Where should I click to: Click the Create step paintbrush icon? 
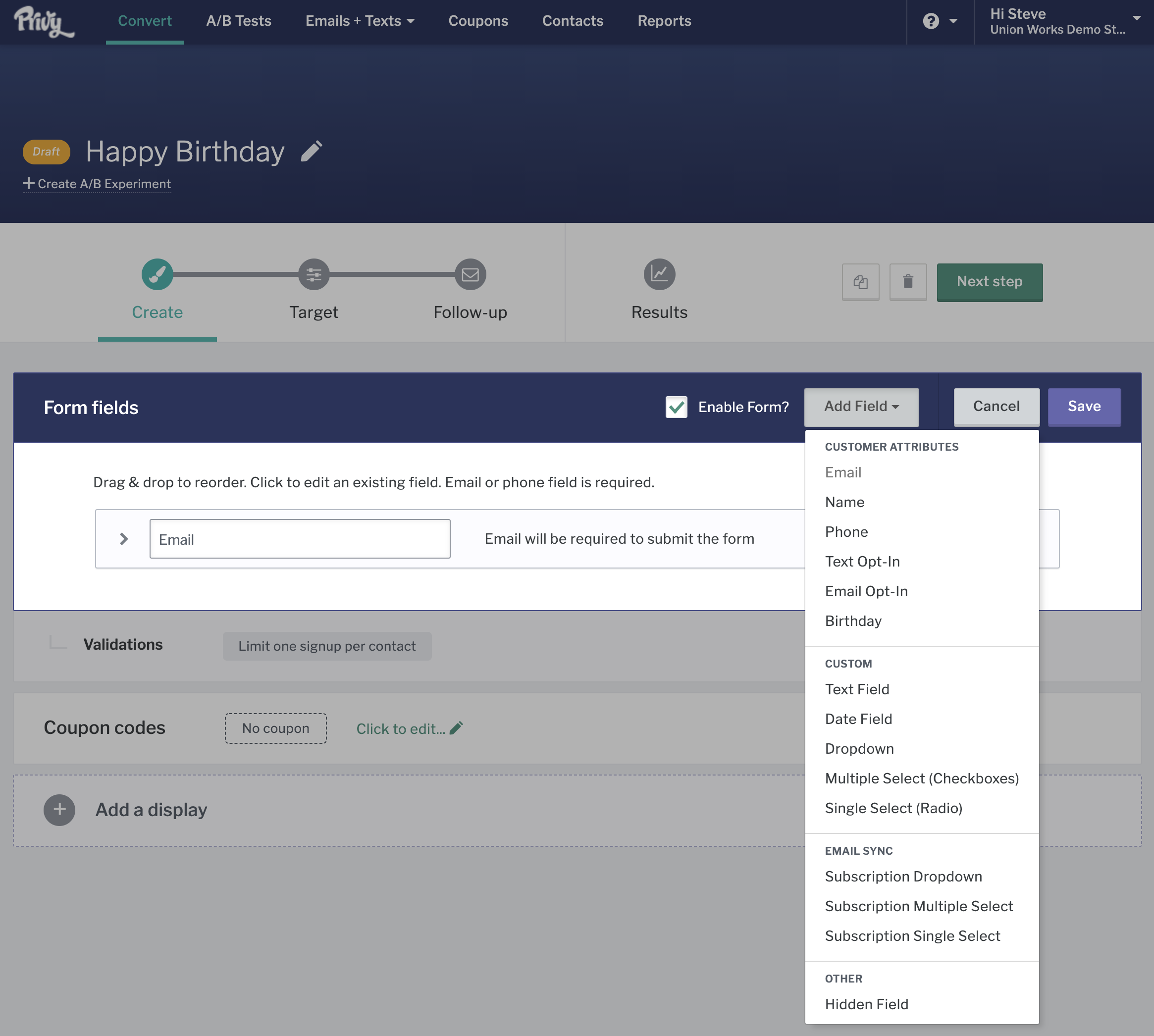point(157,274)
